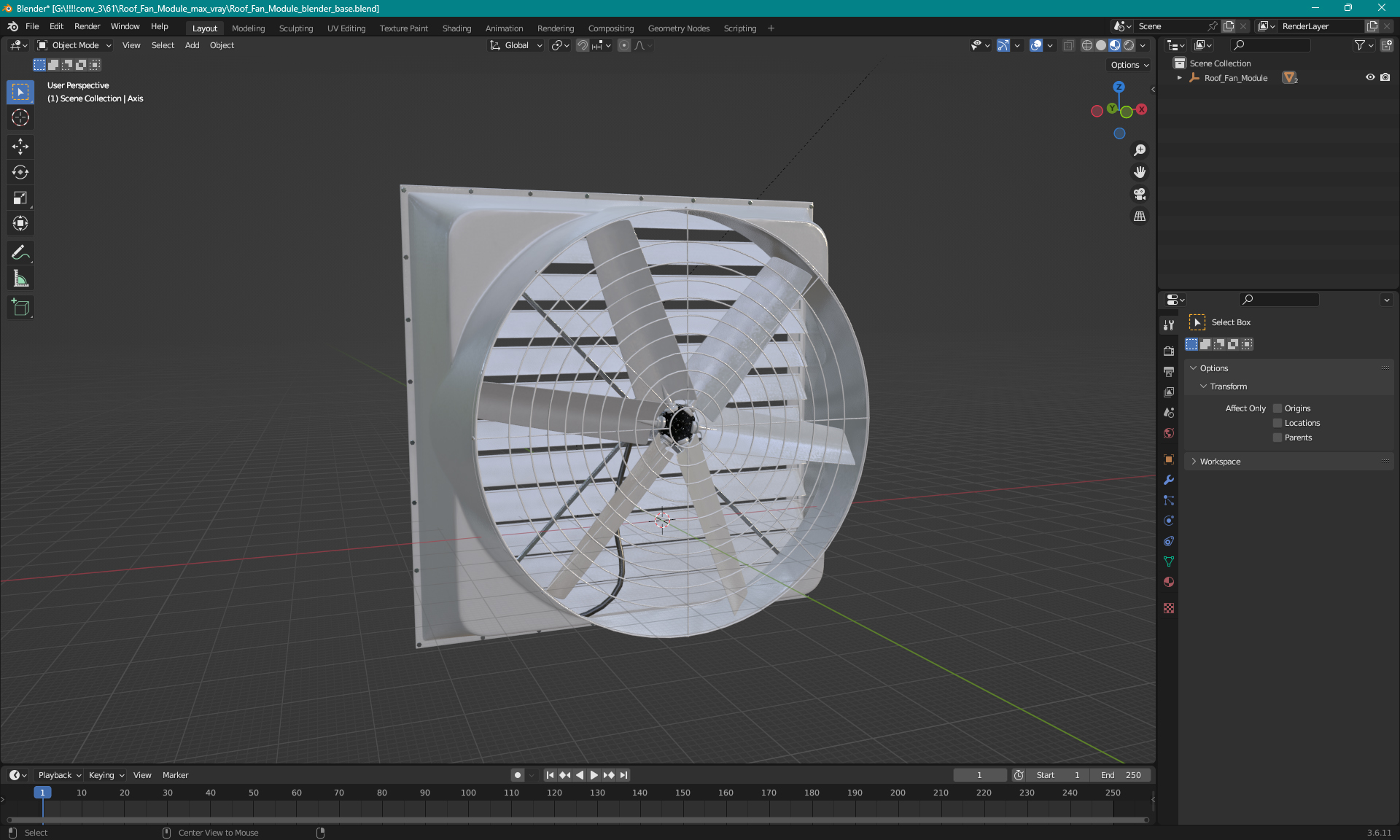The width and height of the screenshot is (1400, 840).
Task: Toggle camera view in viewport
Action: pos(1139,195)
